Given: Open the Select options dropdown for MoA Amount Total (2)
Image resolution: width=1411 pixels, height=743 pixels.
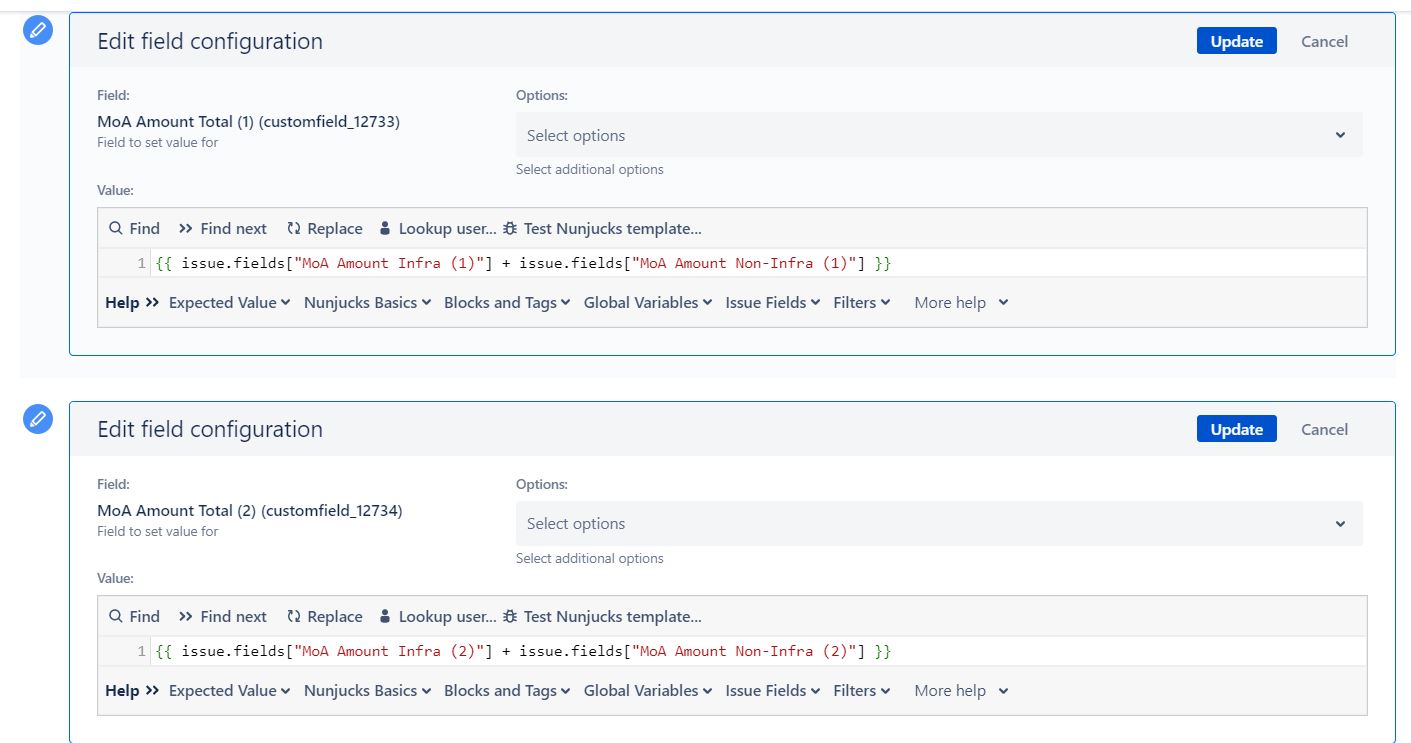Looking at the screenshot, I should point(939,523).
